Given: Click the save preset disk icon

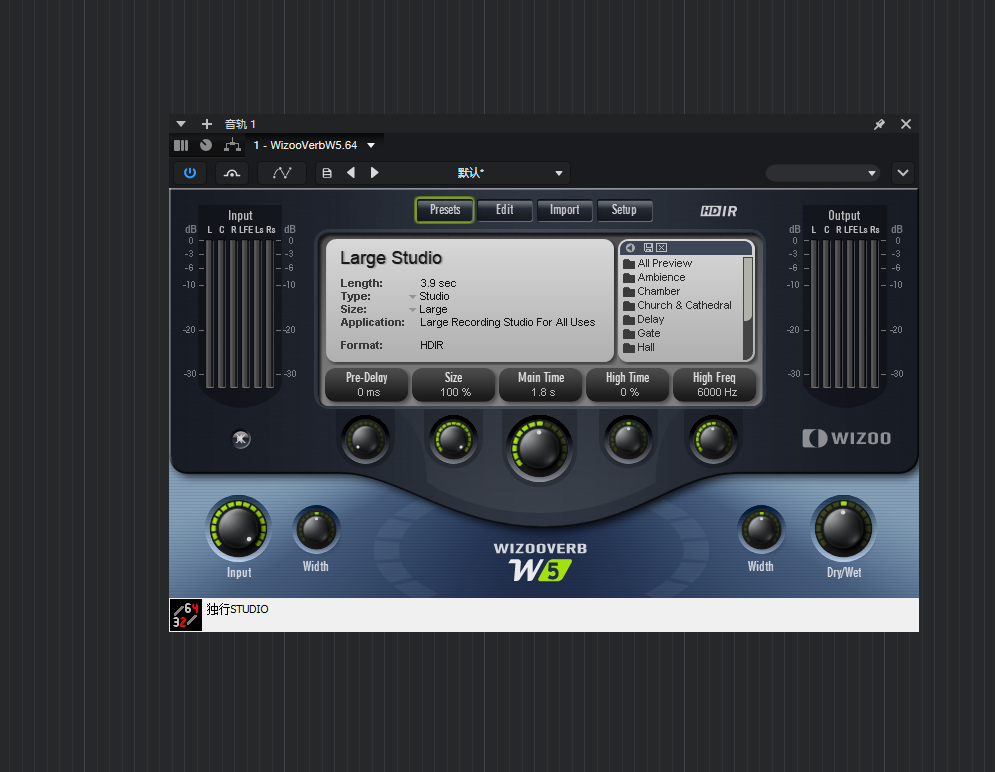Looking at the screenshot, I should 326,173.
